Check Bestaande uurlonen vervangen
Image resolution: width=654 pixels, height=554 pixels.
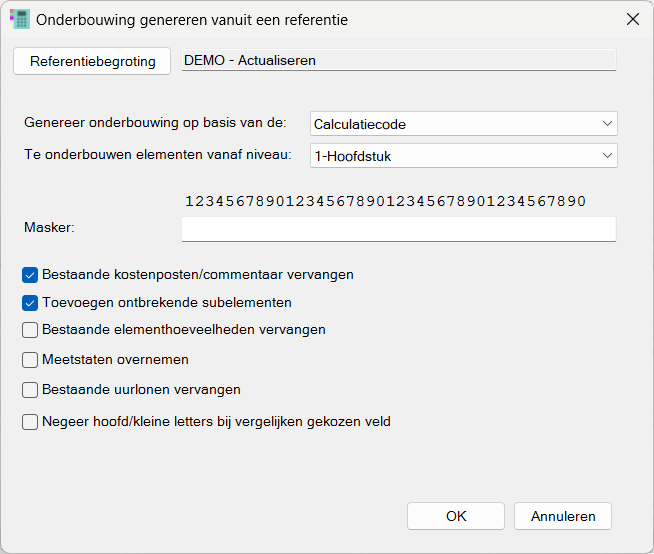(x=30, y=390)
